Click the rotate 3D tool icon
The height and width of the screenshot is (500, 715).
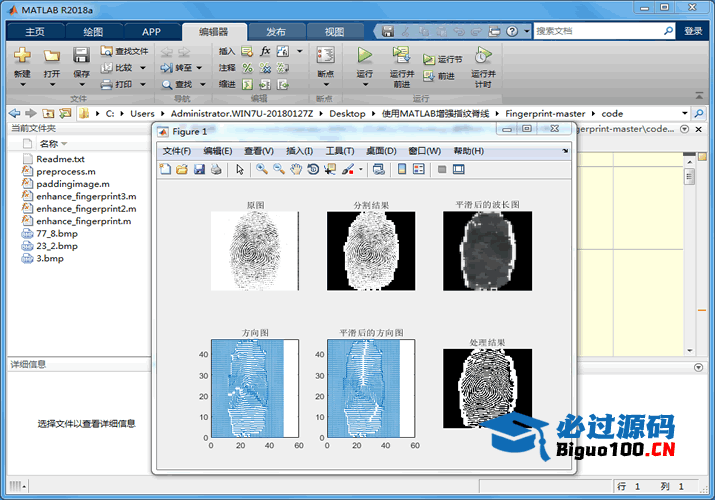point(313,170)
